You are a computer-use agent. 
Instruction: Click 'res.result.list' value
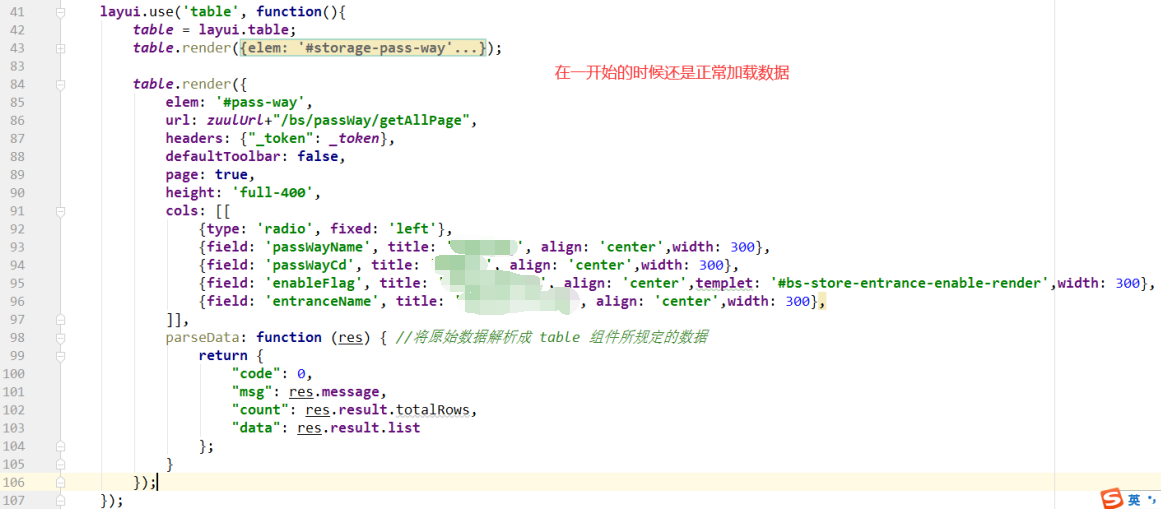(359, 428)
